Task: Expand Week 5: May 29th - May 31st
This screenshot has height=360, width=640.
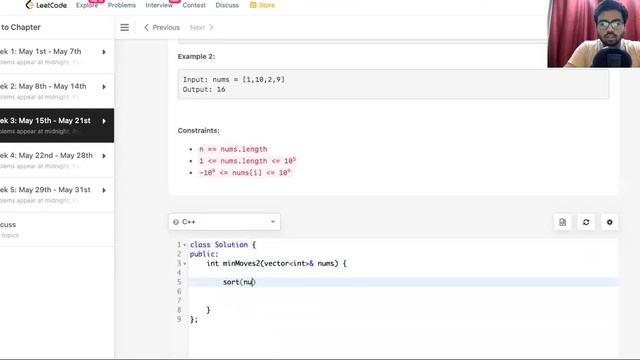Action: click(104, 190)
